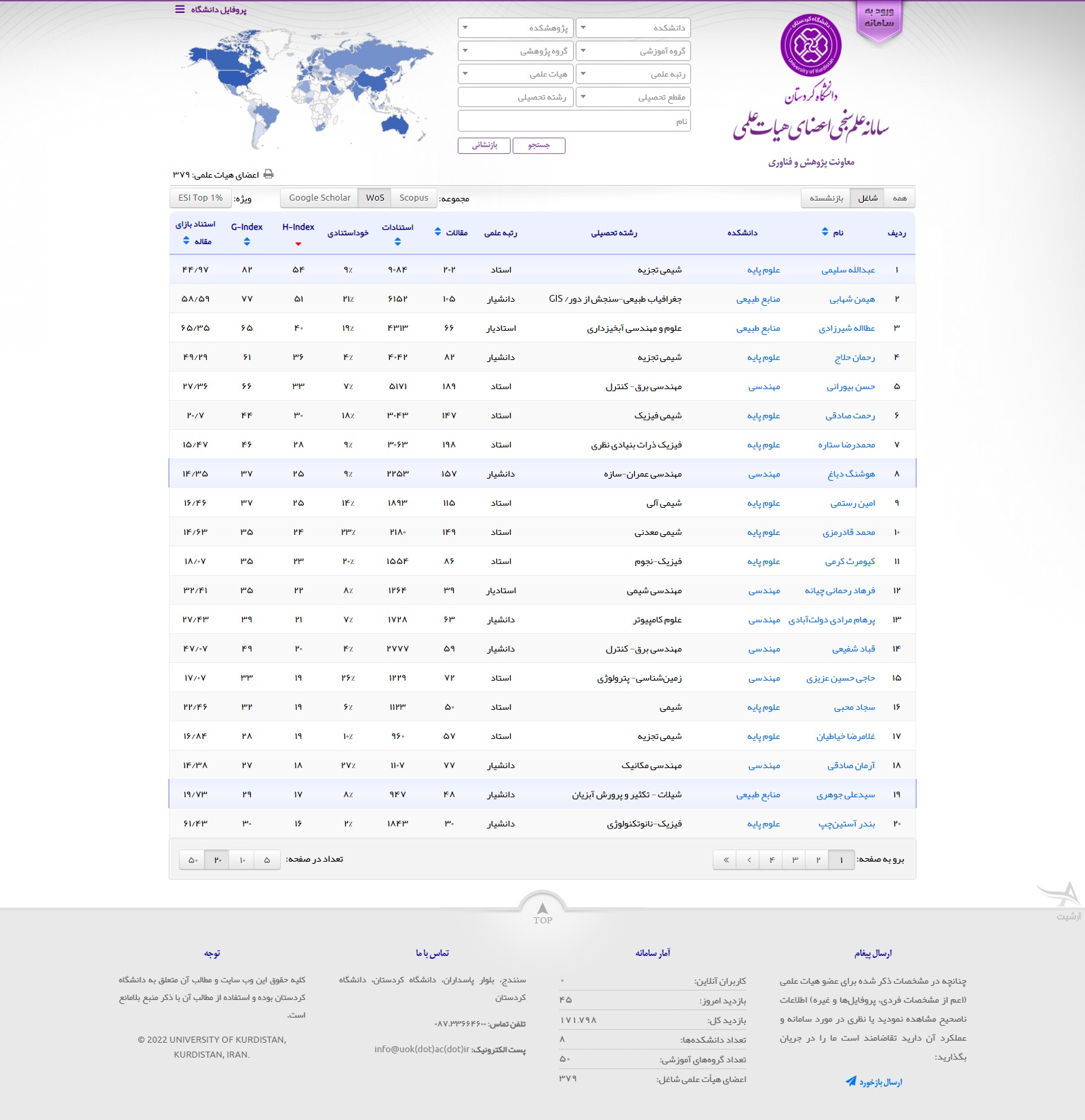The height and width of the screenshot is (1120, 1085).
Task: Go to last page with double-arrow icon
Action: (x=726, y=860)
